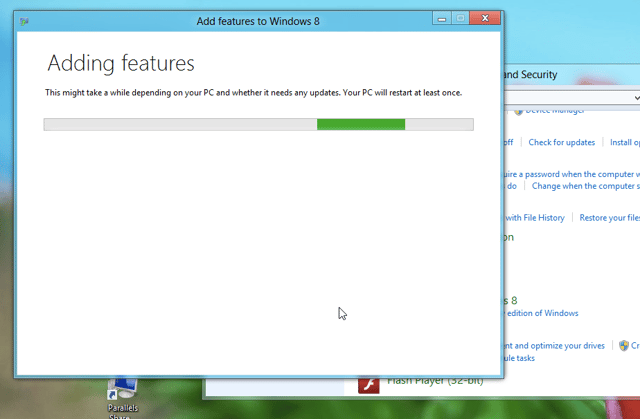Open 'Check for updates' in Control Panel window
Viewport: 640px width, 419px height.
pyautogui.click(x=561, y=142)
